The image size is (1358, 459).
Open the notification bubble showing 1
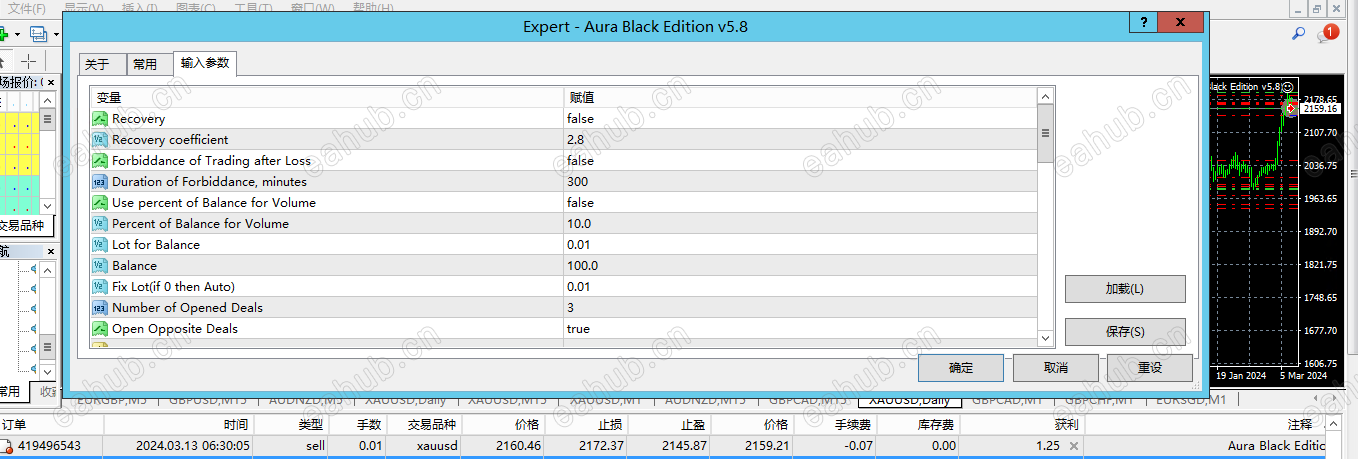tap(1328, 33)
